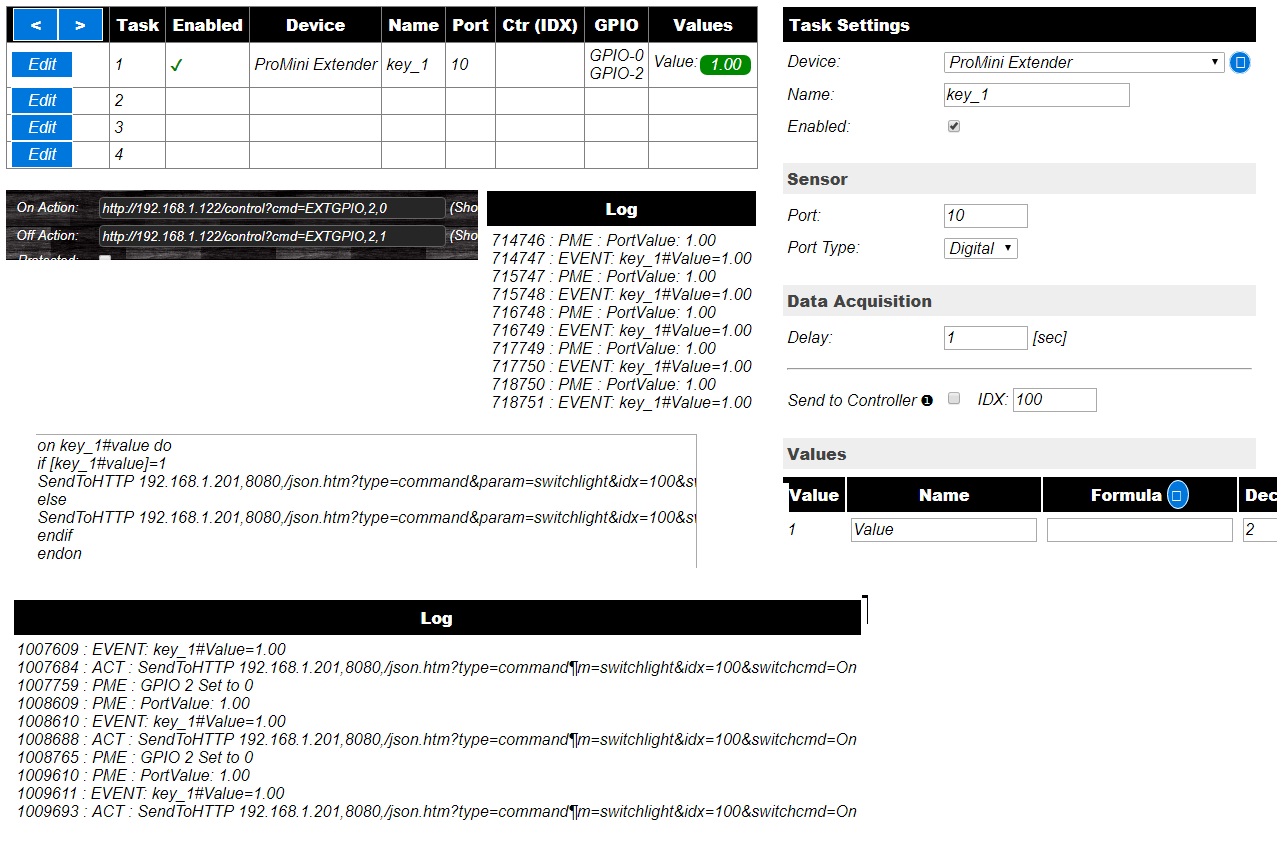
Task: Click the Delay input field
Action: 986,338
